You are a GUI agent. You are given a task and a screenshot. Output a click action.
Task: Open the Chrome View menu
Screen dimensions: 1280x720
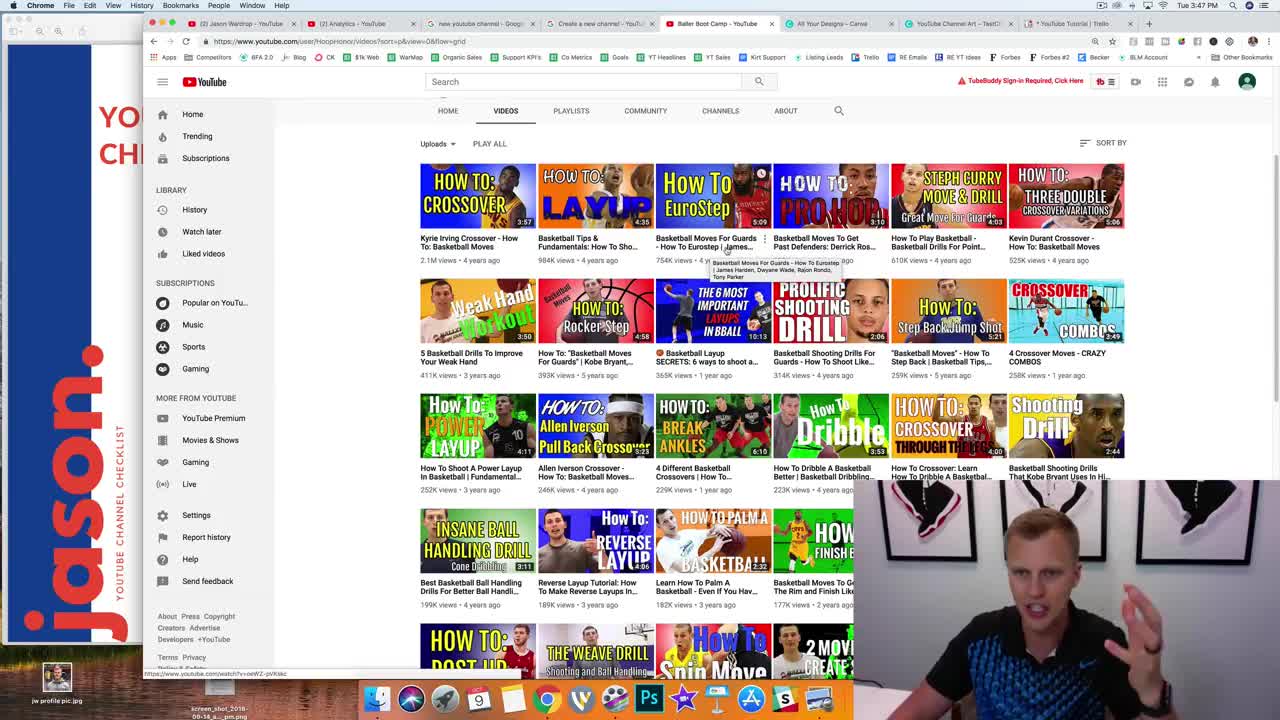pos(113,5)
